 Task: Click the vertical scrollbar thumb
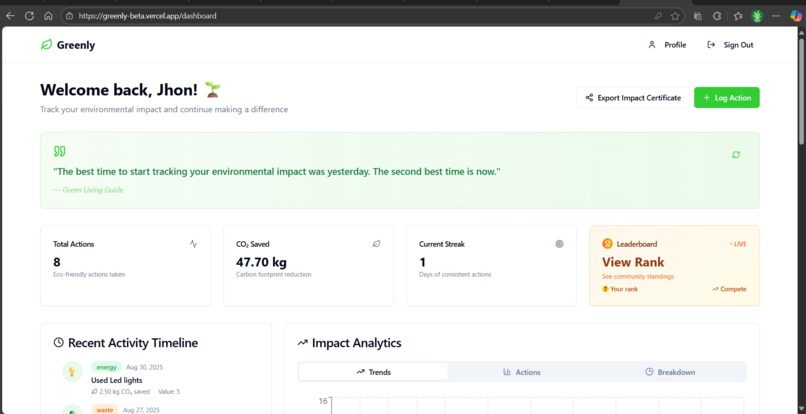pos(801,92)
